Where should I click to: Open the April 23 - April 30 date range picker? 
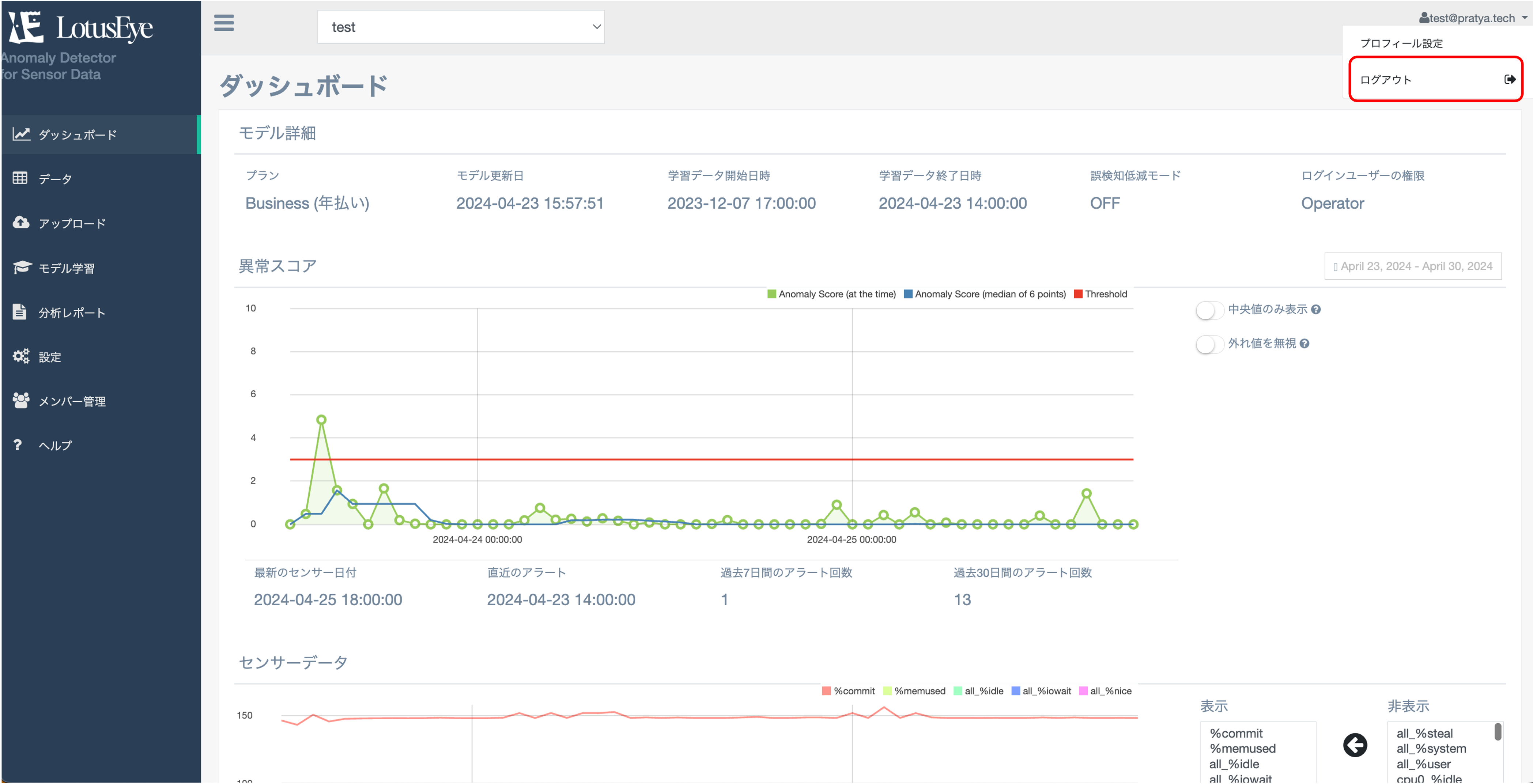(x=1412, y=266)
